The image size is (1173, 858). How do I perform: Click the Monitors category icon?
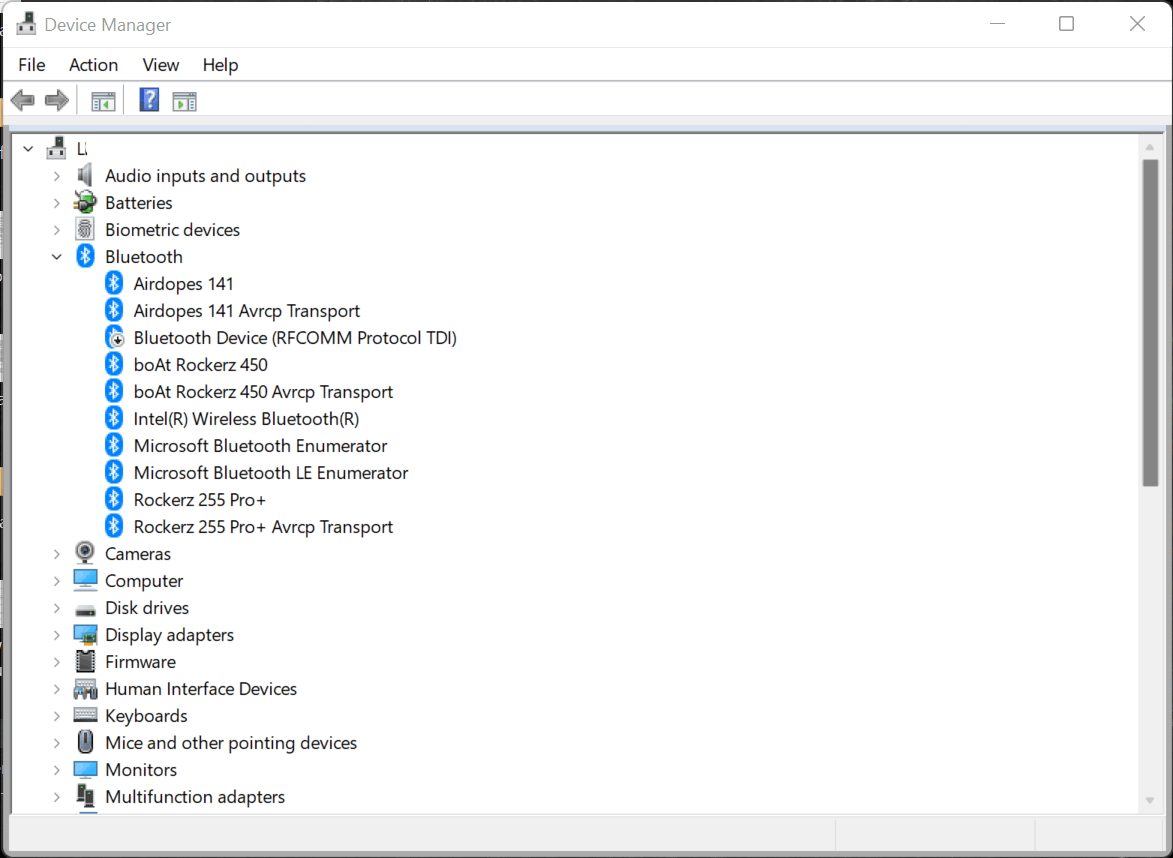tap(85, 769)
